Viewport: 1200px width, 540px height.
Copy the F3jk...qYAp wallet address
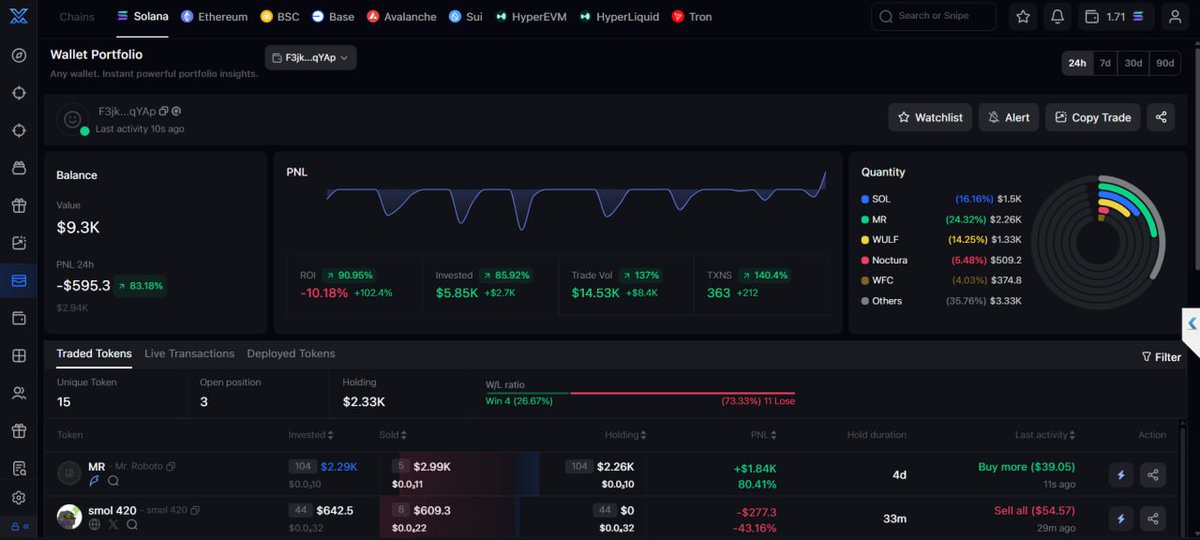coord(163,112)
